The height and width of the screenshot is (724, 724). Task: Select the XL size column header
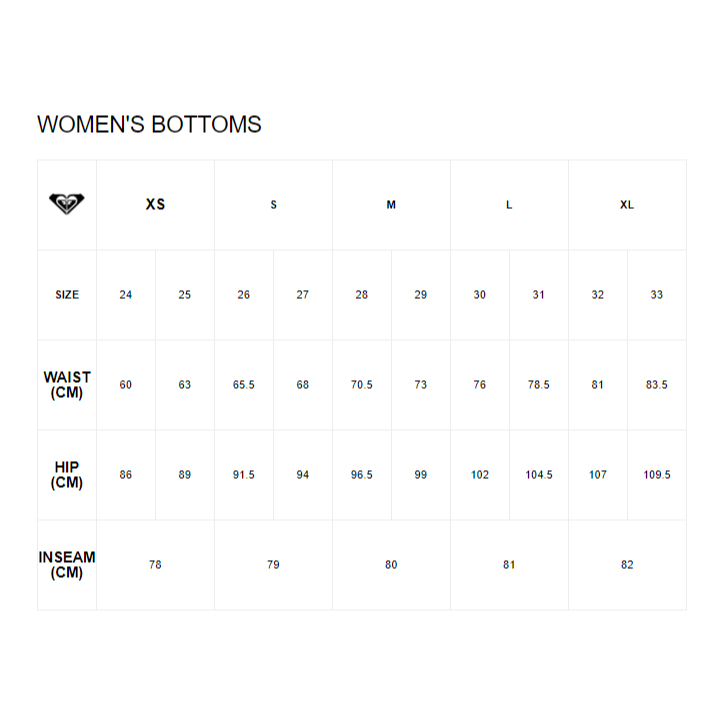tap(627, 205)
